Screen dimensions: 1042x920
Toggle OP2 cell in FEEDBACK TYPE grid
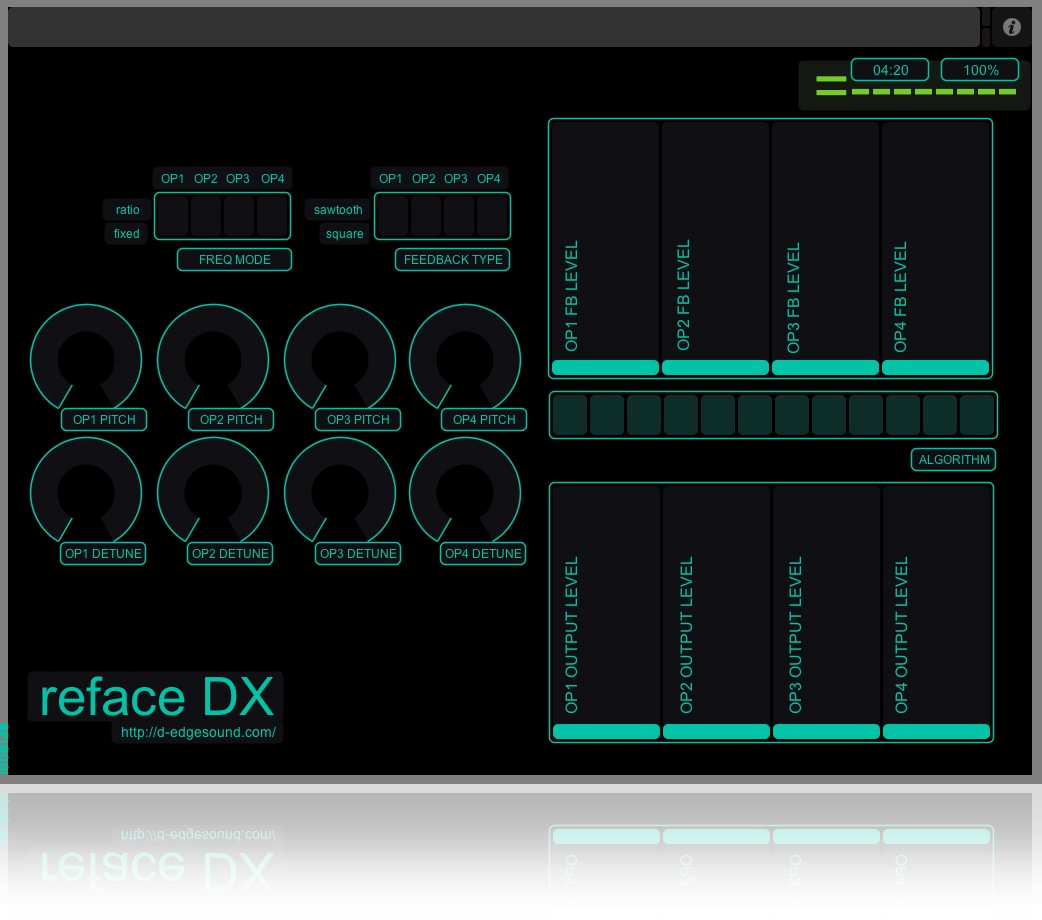coord(426,216)
